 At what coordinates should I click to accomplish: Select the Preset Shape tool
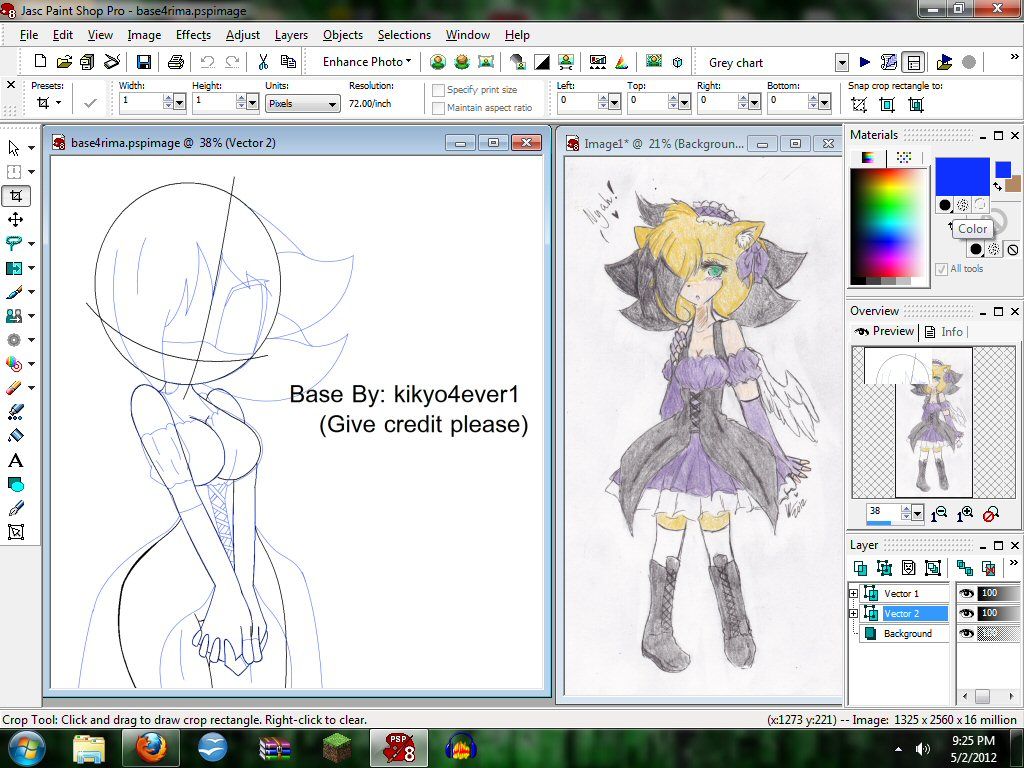click(x=16, y=484)
